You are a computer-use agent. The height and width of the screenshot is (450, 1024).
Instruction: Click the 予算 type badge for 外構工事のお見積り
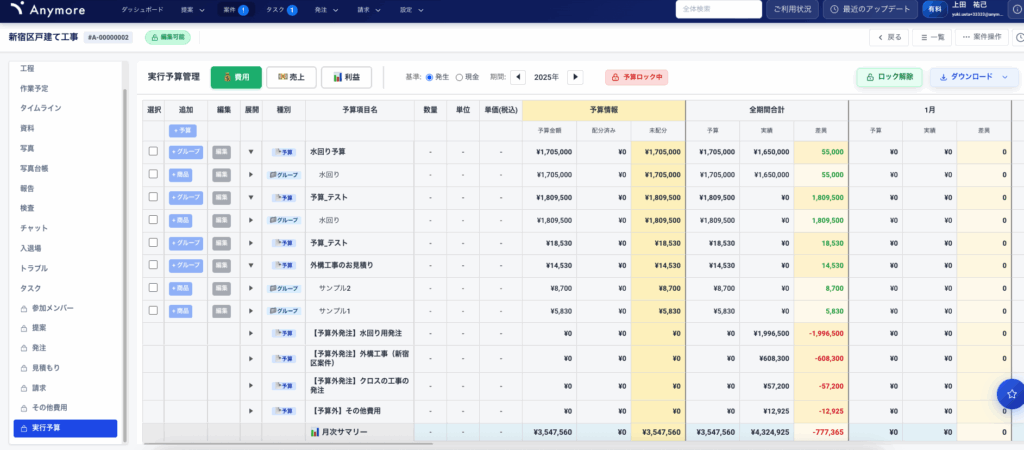pos(283,266)
